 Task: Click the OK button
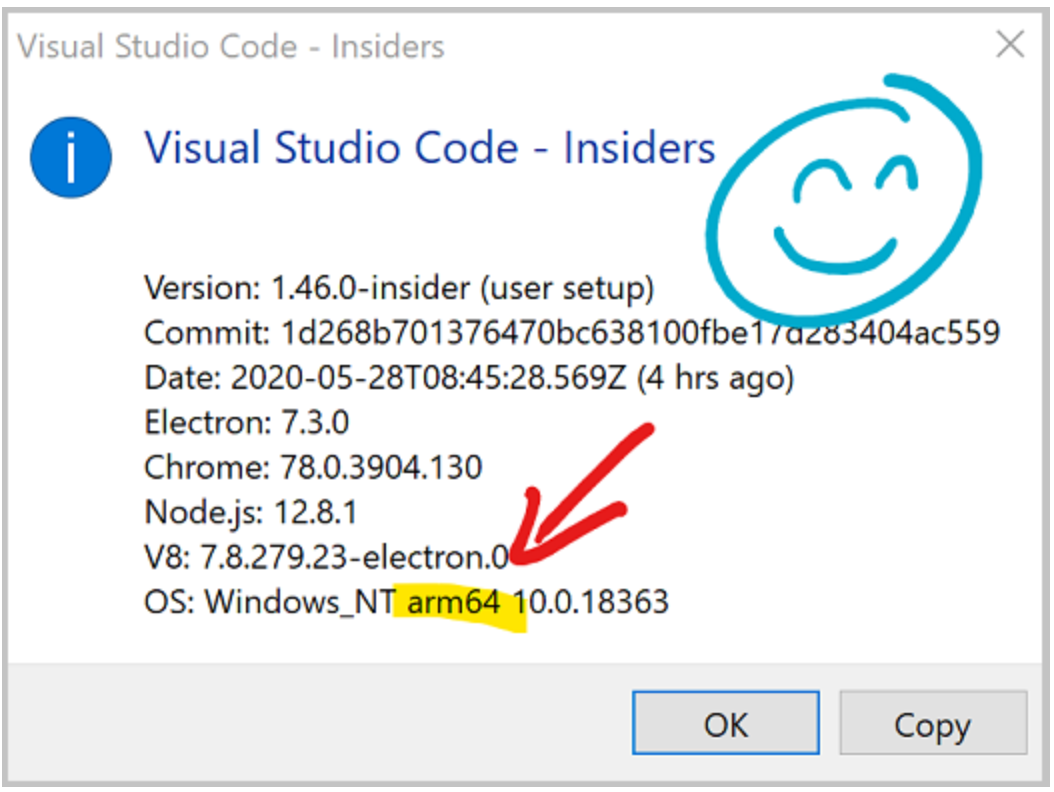(x=725, y=725)
